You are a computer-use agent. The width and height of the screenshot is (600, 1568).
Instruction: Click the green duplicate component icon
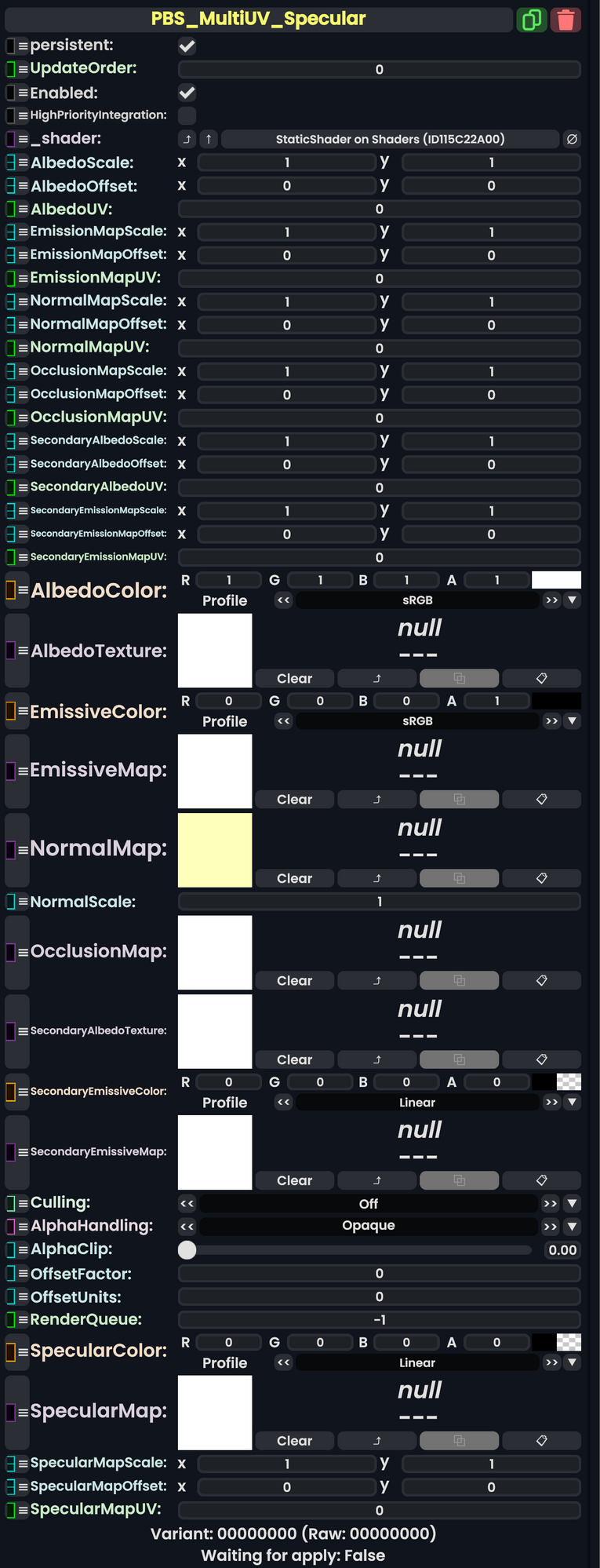(531, 20)
